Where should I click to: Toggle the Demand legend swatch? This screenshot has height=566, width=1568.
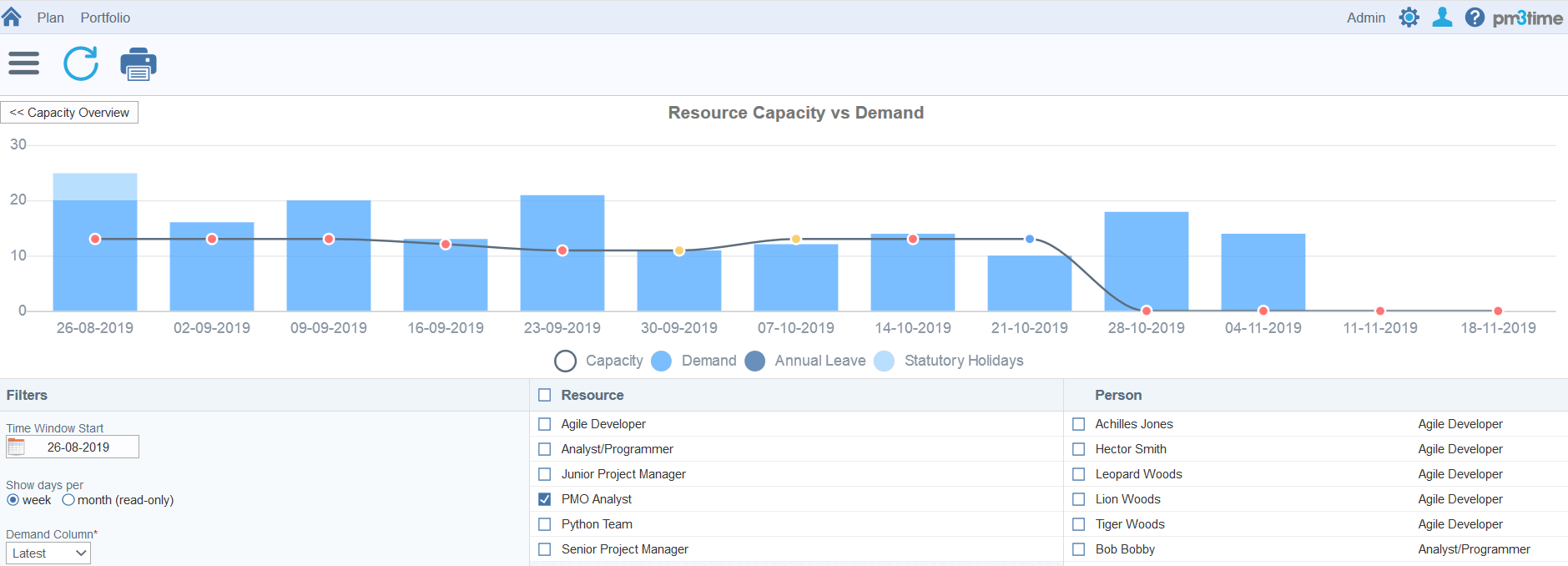point(662,361)
